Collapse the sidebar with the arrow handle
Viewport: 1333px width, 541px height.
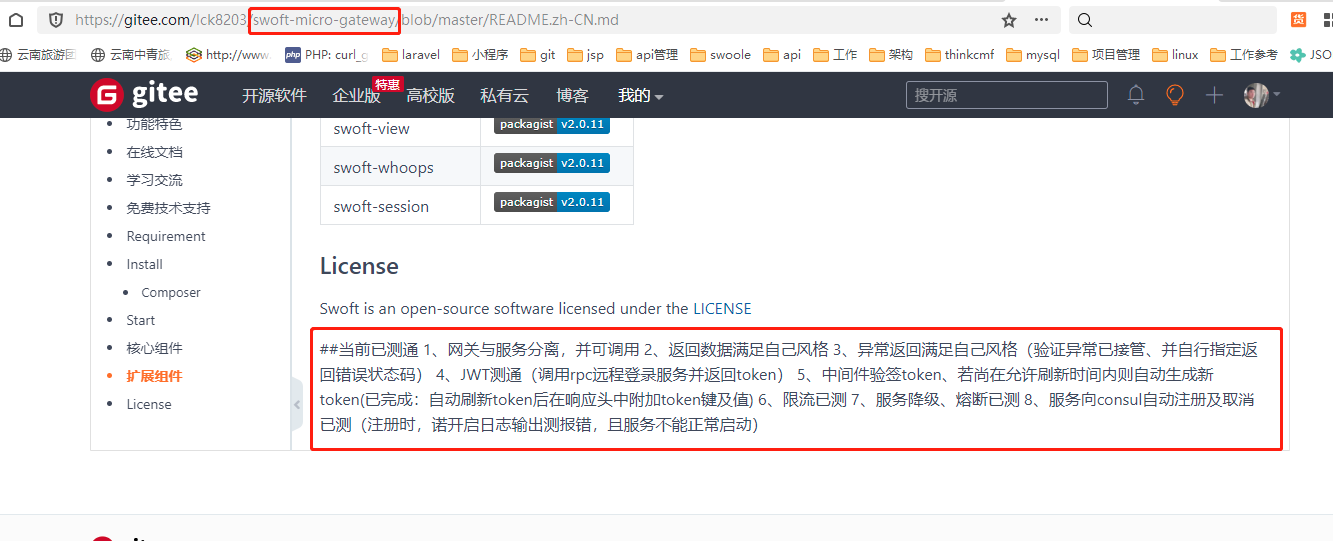297,404
